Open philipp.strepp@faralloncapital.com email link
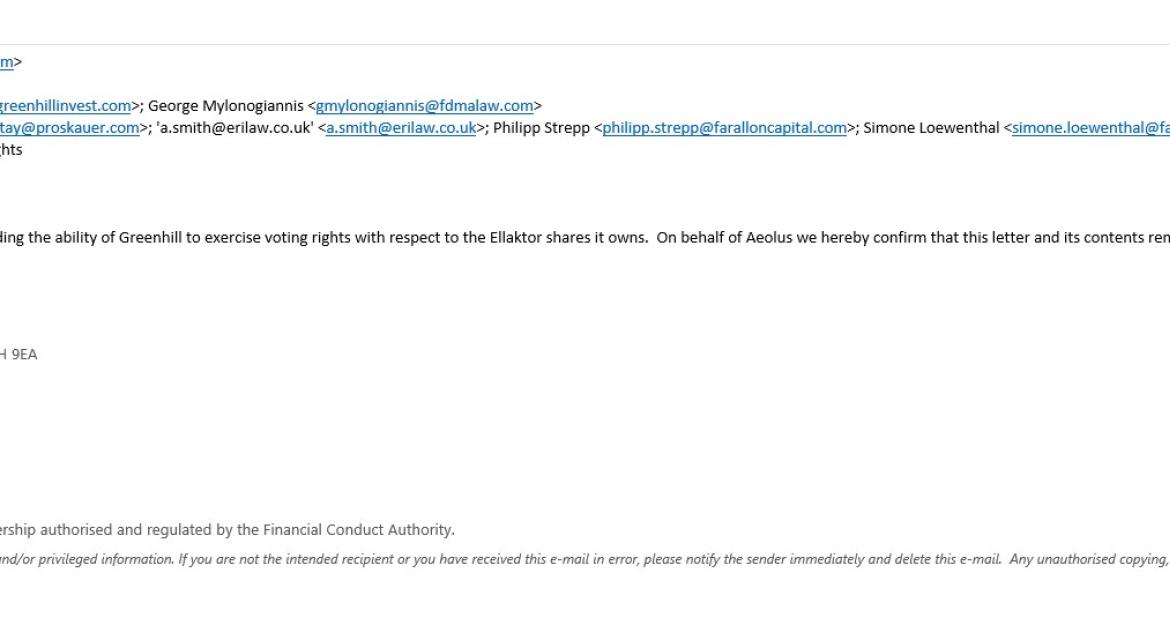 coord(725,128)
